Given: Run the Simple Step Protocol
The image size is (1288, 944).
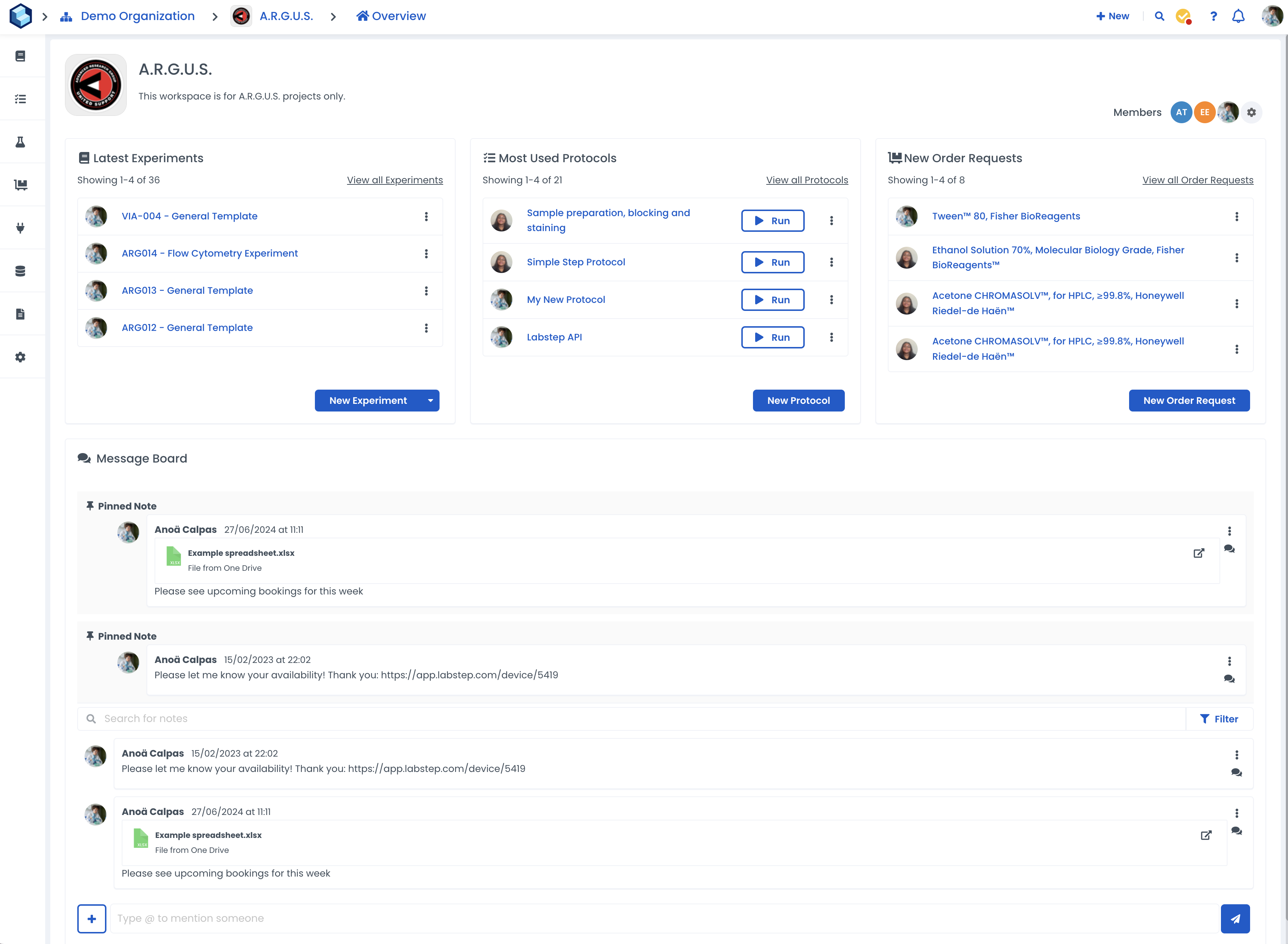Looking at the screenshot, I should click(773, 262).
